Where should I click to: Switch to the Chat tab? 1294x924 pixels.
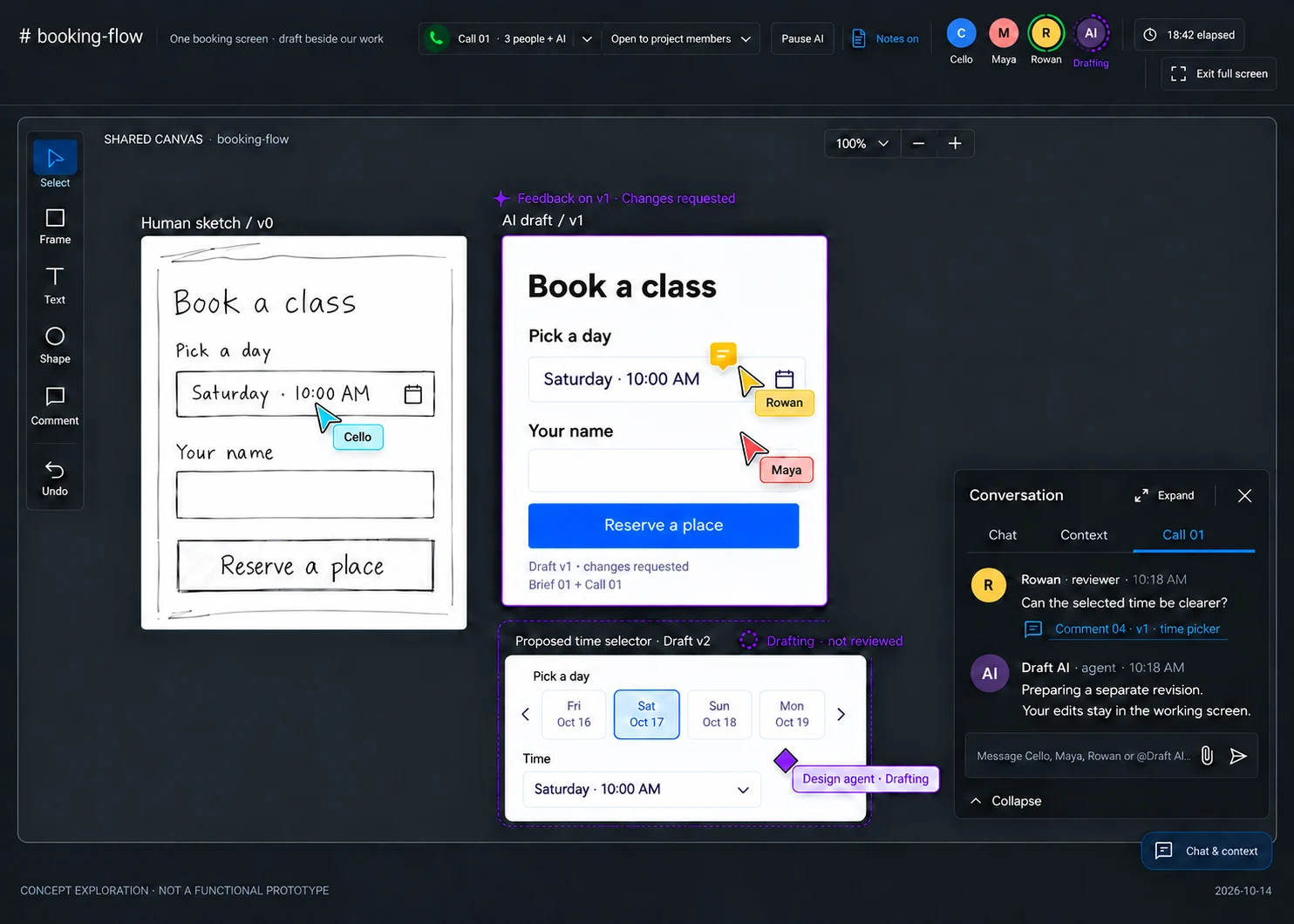tap(1002, 534)
